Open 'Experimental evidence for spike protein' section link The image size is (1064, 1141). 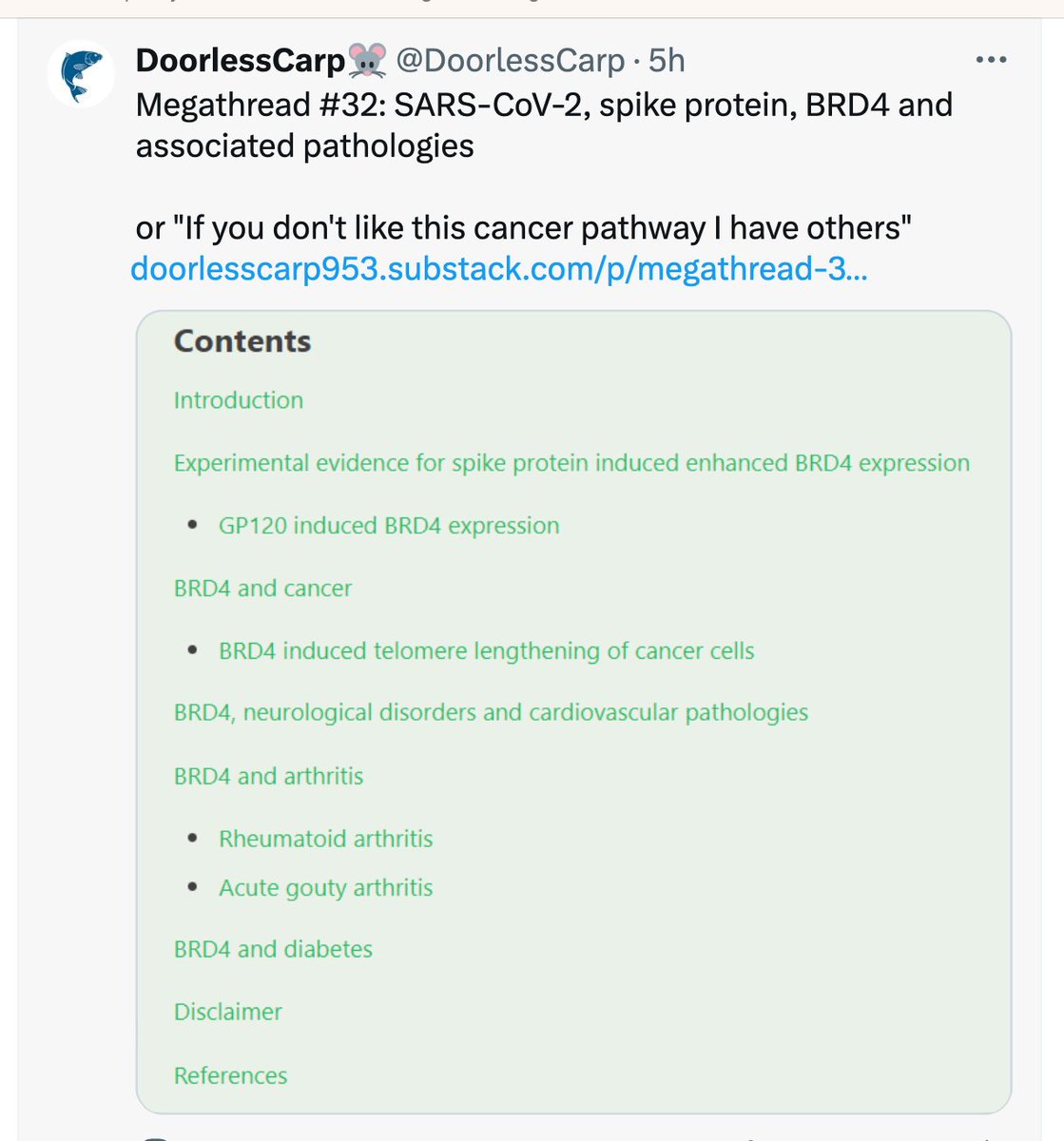tap(571, 463)
